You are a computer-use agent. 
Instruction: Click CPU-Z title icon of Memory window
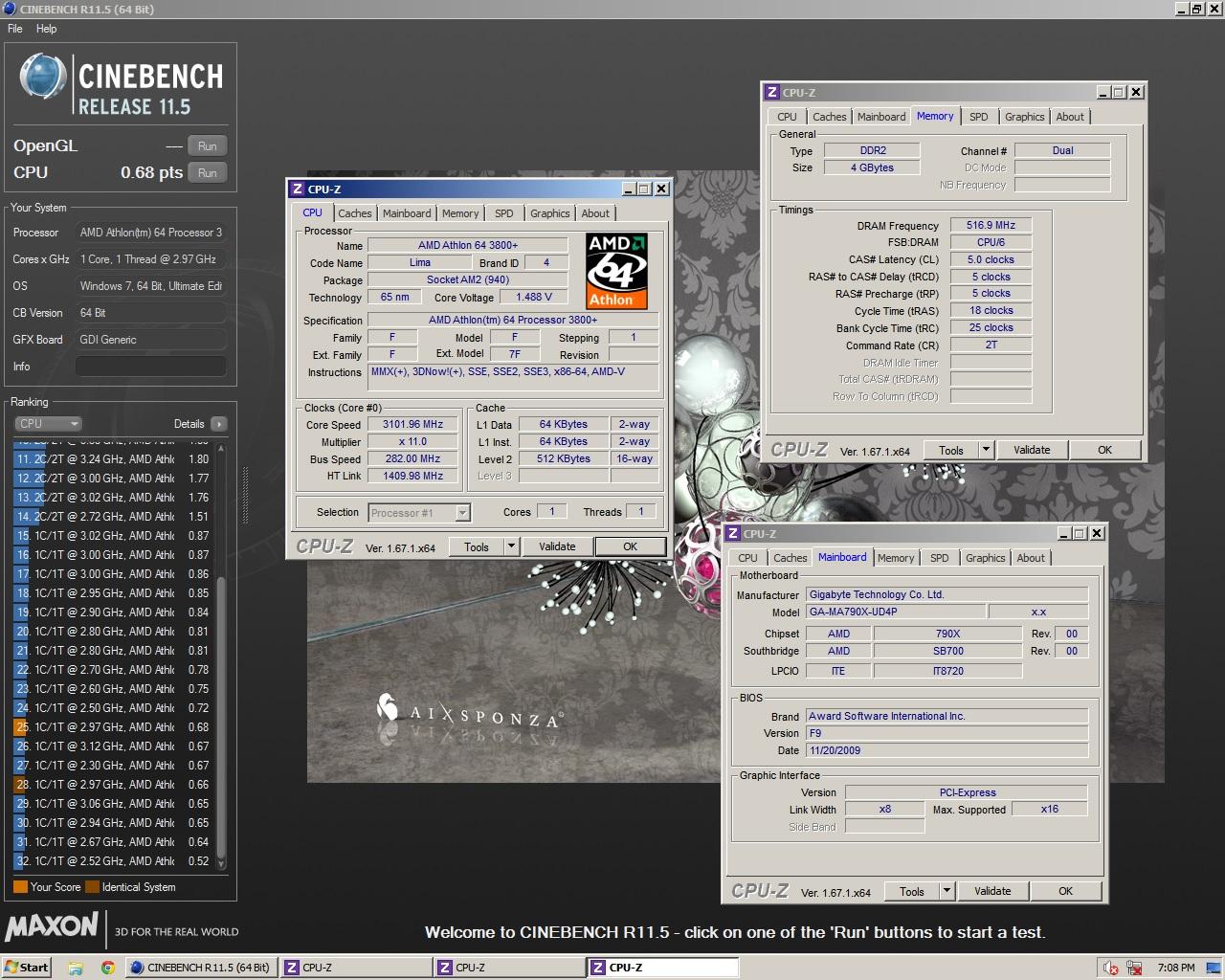[x=772, y=93]
